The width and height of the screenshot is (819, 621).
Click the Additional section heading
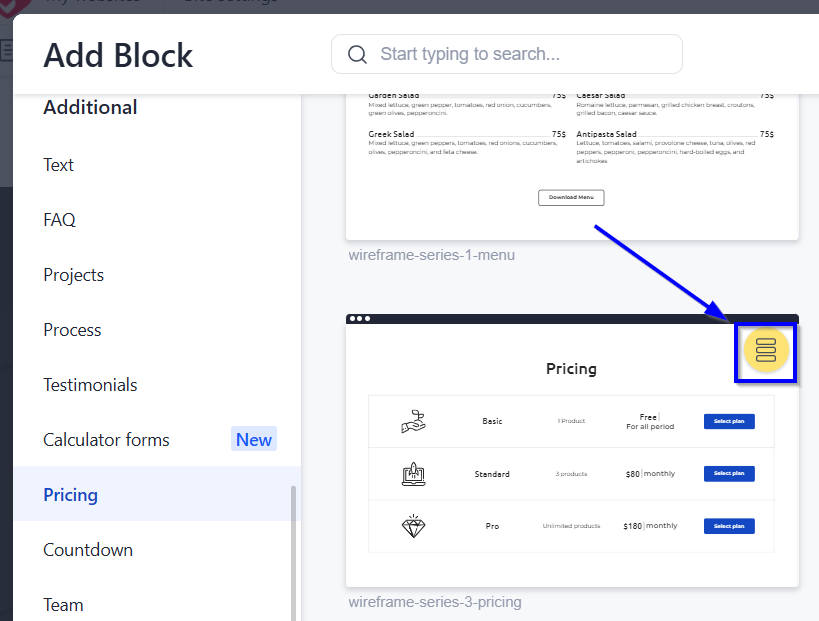[90, 108]
